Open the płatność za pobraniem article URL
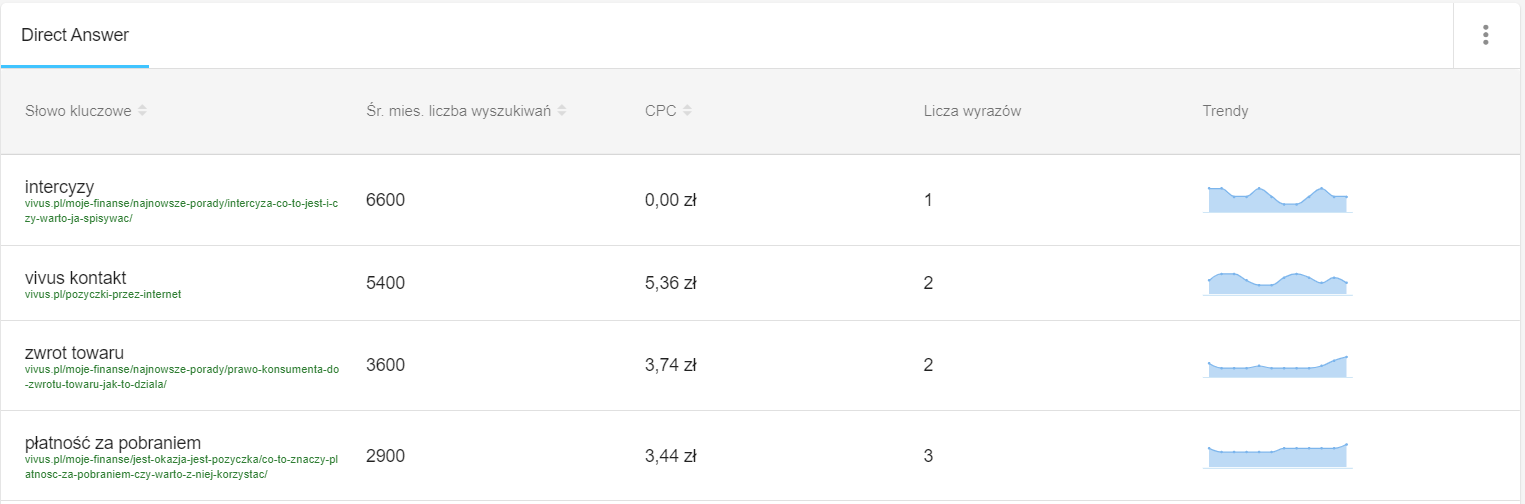The height and width of the screenshot is (504, 1525). click(181, 467)
